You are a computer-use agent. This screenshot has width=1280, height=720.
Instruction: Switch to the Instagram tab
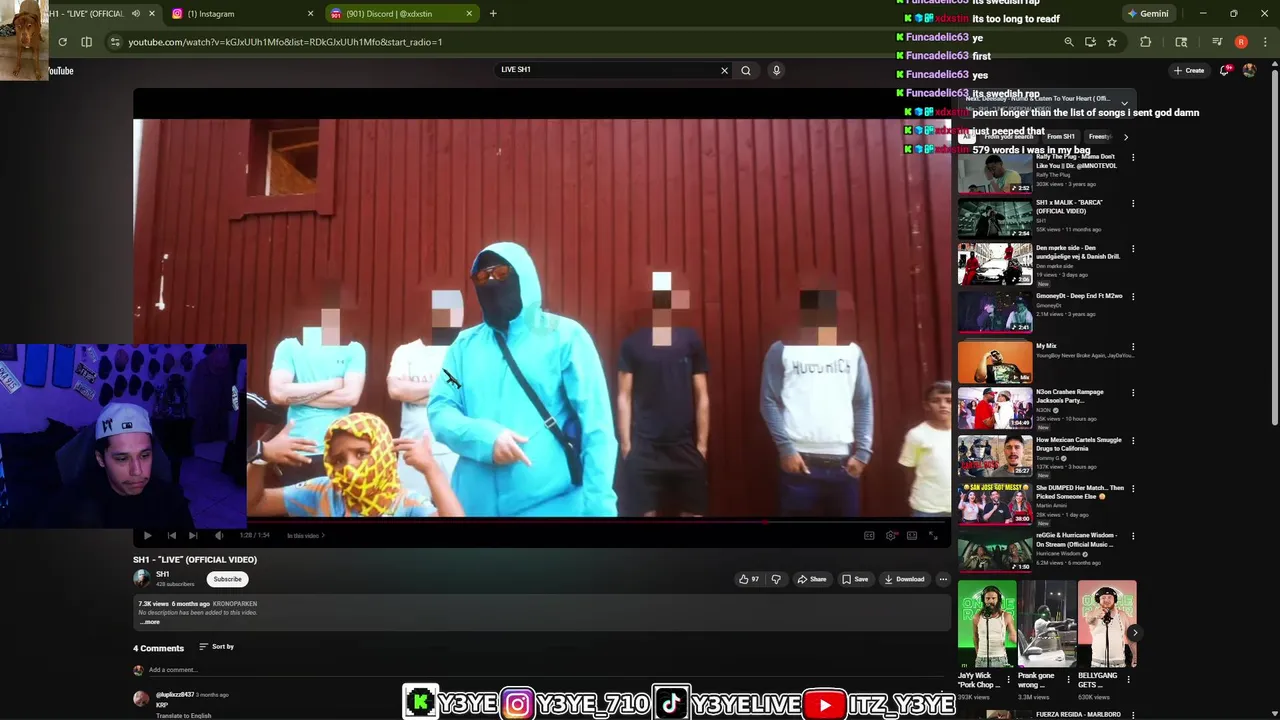tap(242, 14)
